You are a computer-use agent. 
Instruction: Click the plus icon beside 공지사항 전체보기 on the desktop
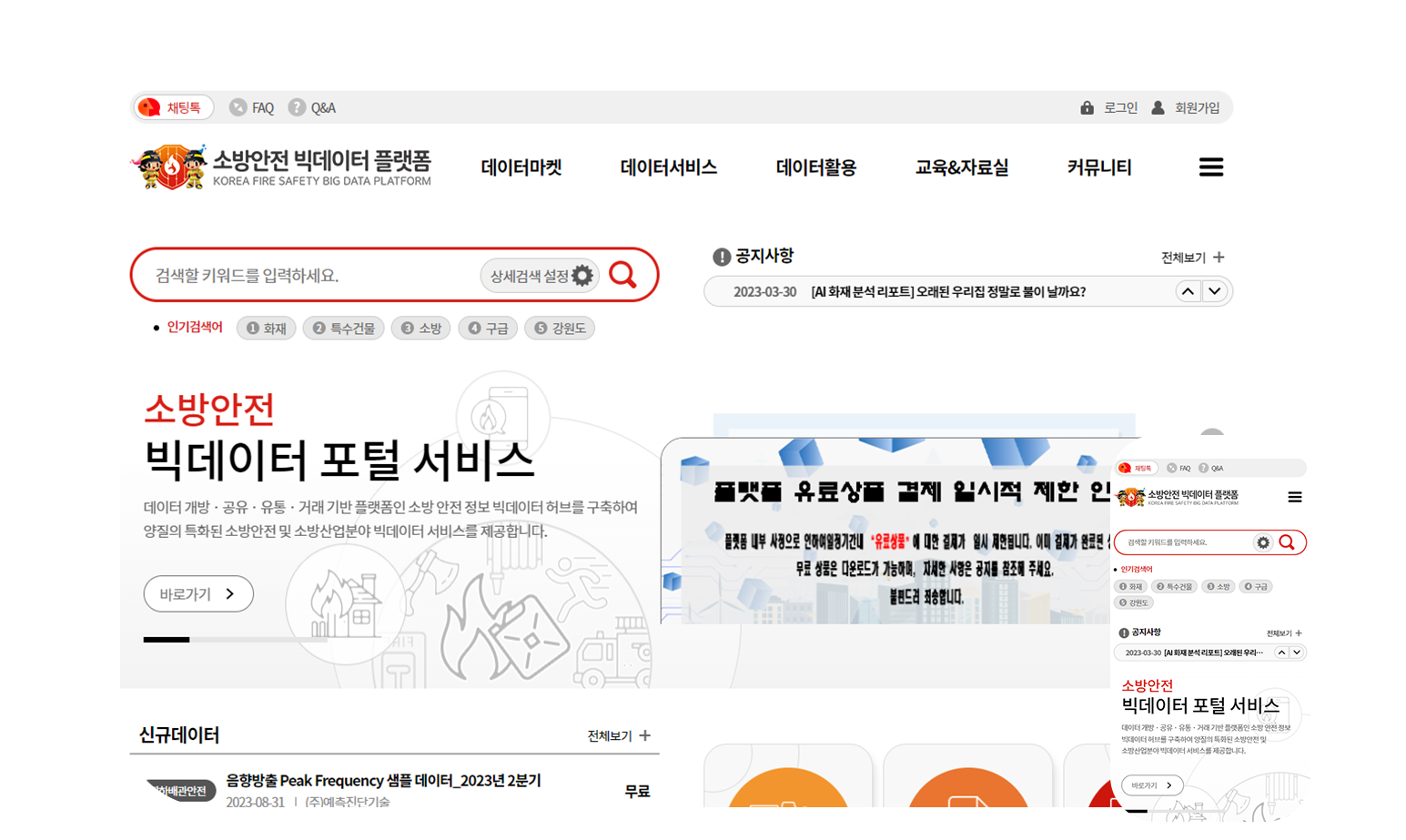point(1219,258)
